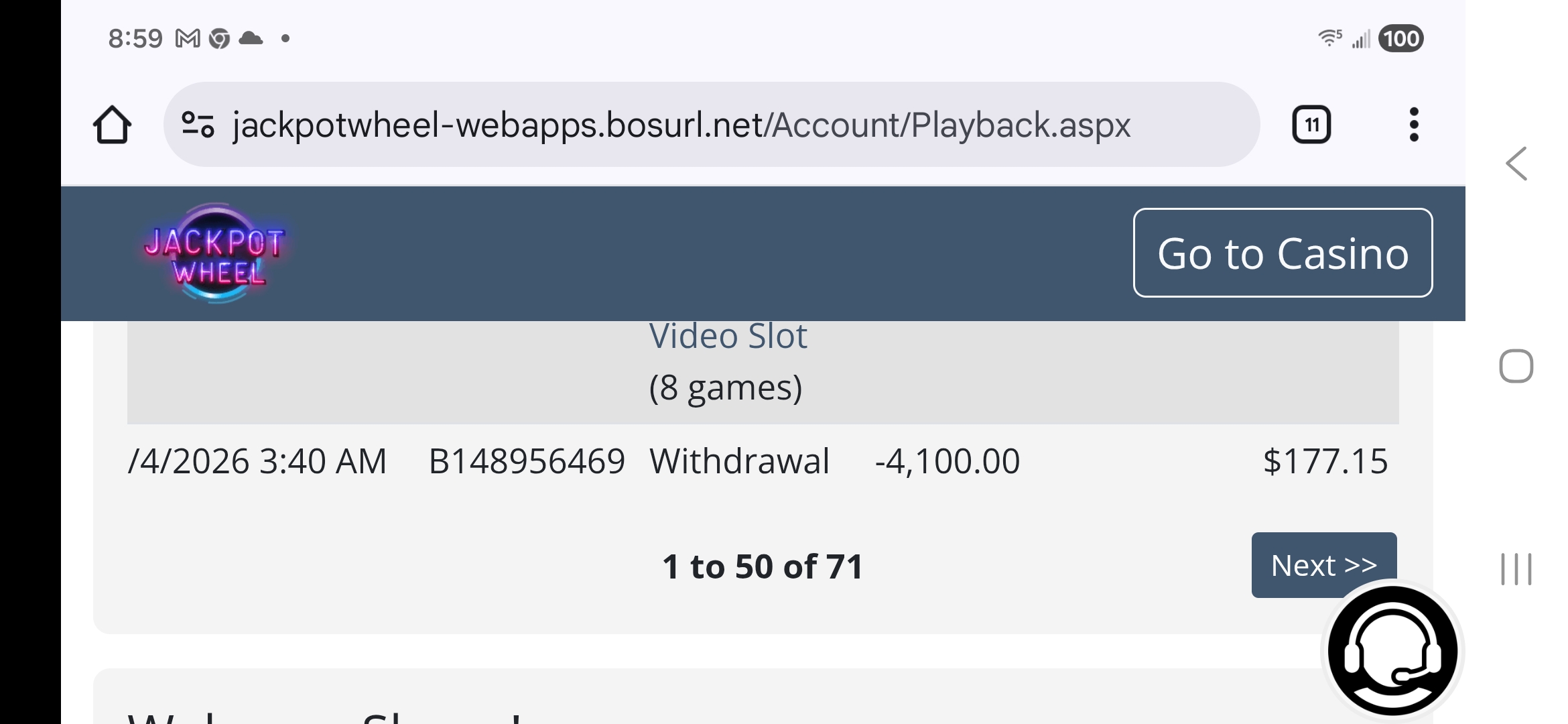1568x724 pixels.
Task: Select transaction ID B148956469
Action: pyautogui.click(x=527, y=461)
